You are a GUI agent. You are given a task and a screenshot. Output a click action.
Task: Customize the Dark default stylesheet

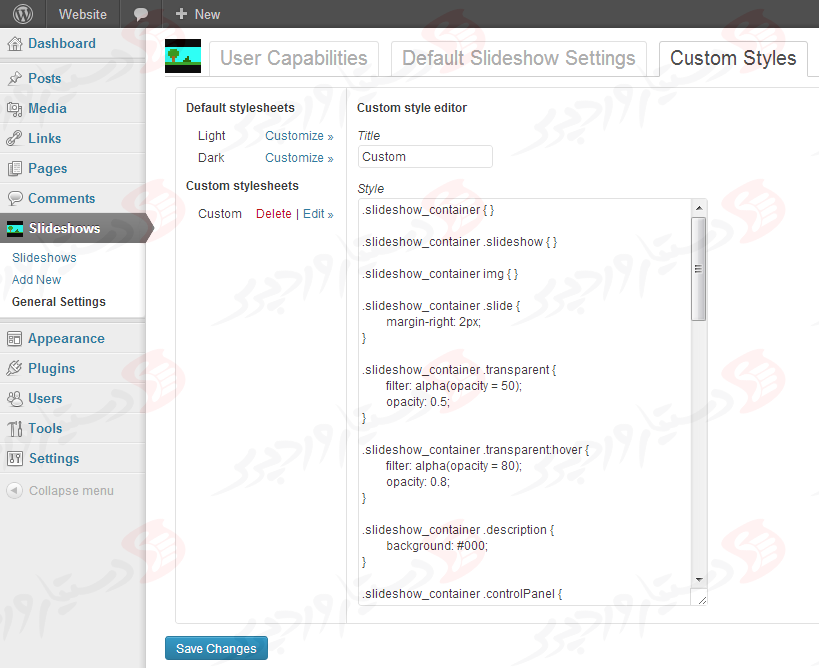click(x=298, y=158)
